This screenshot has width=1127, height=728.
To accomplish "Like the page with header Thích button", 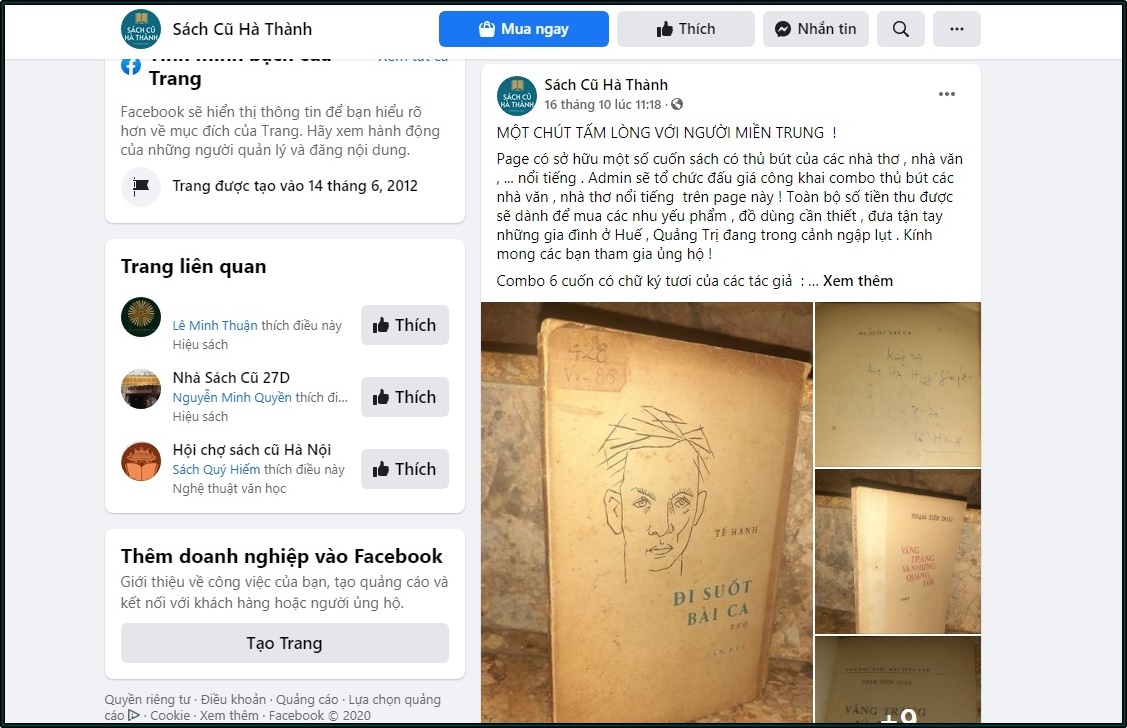I will click(686, 29).
